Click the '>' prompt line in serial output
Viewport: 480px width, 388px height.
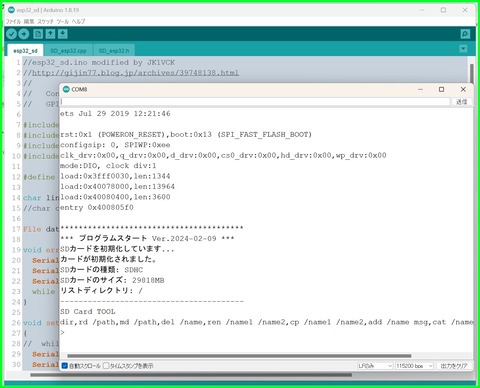pos(62,332)
